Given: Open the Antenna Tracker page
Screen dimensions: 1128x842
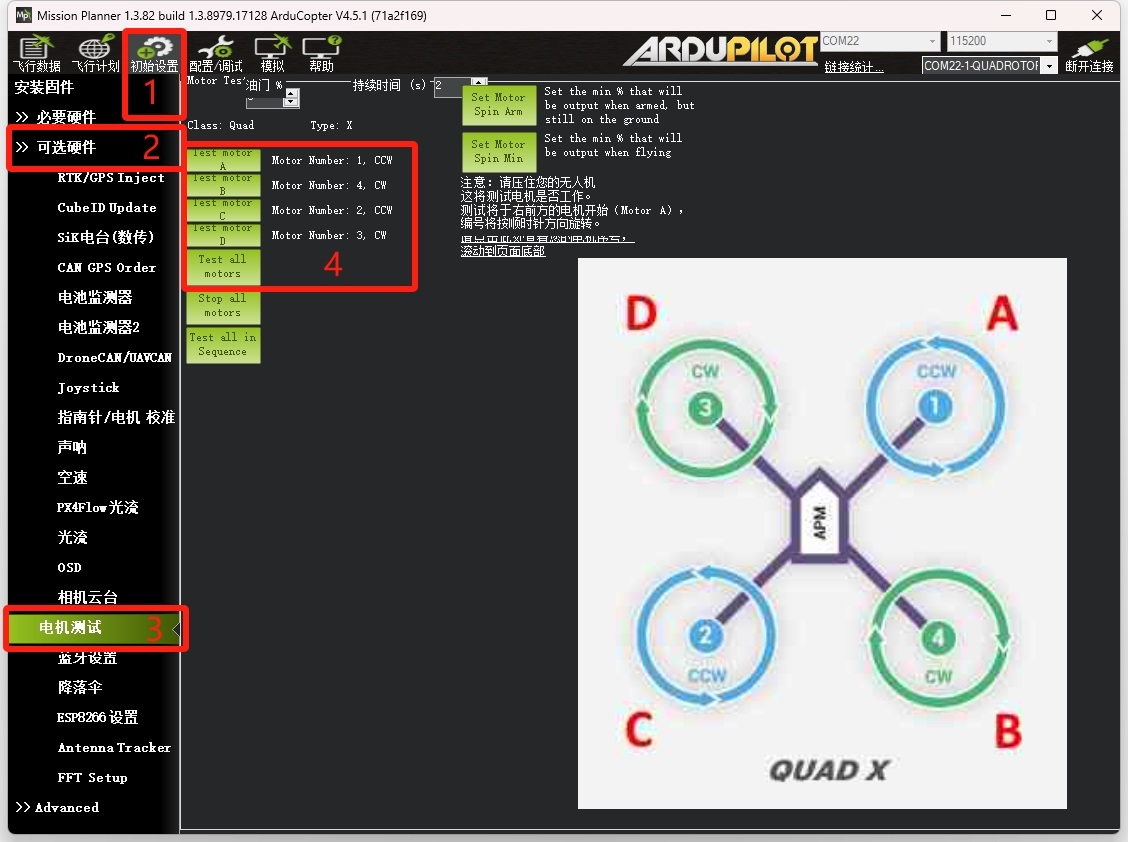Looking at the screenshot, I should (x=114, y=748).
